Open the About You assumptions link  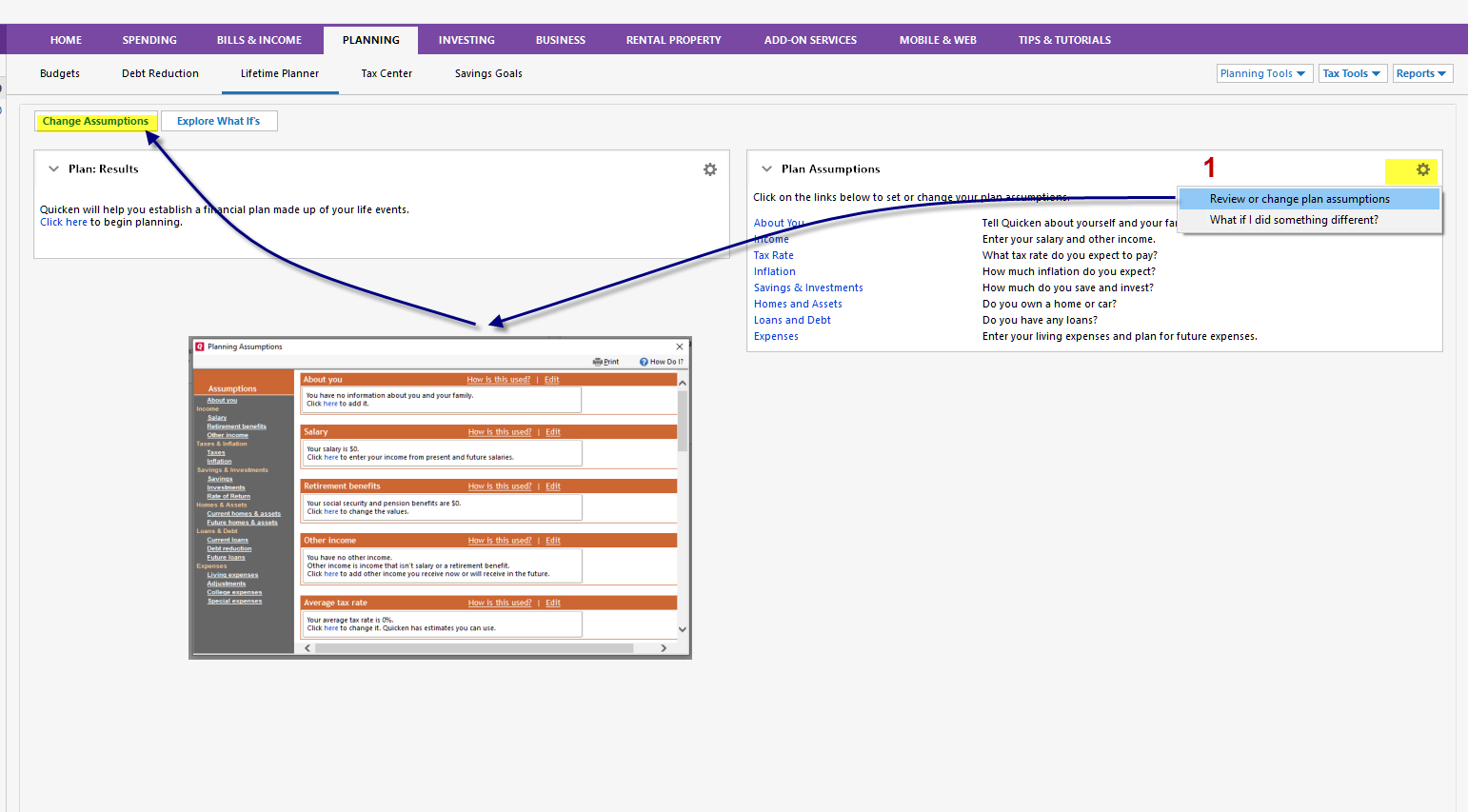tap(779, 223)
